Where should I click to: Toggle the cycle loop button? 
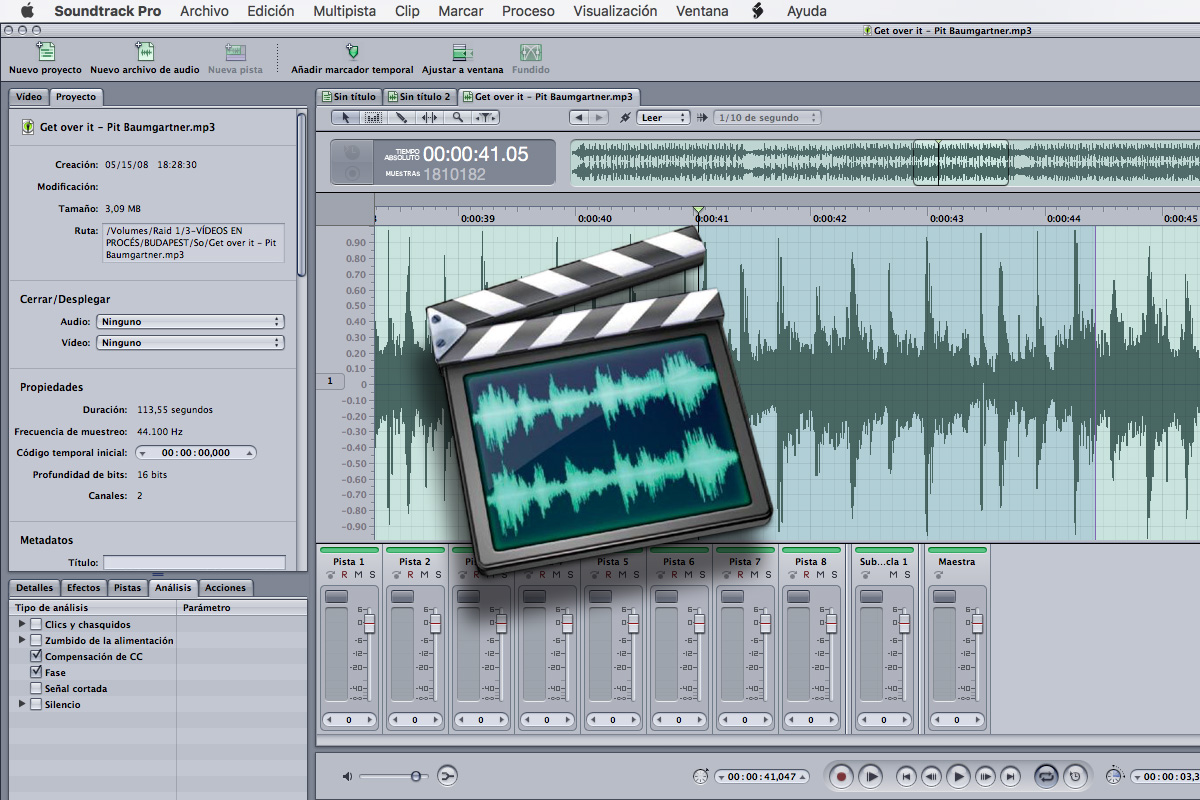[x=1046, y=776]
